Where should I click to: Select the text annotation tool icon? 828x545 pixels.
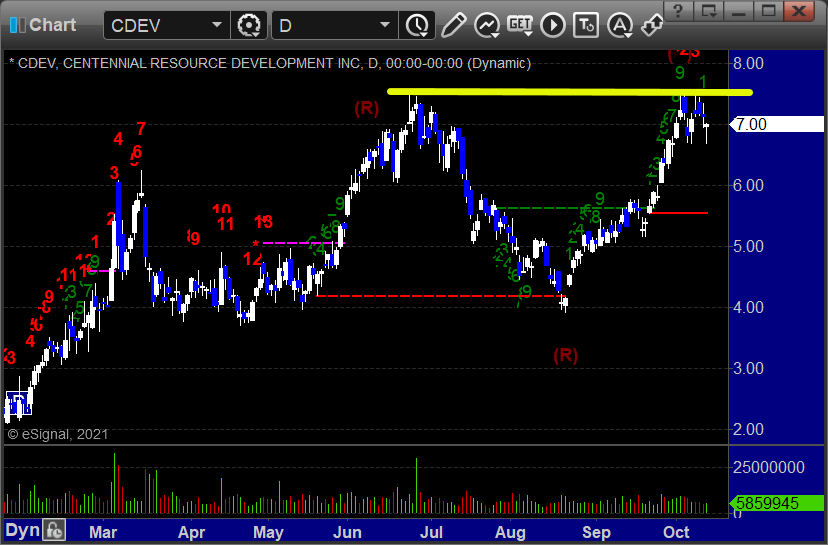(x=586, y=25)
